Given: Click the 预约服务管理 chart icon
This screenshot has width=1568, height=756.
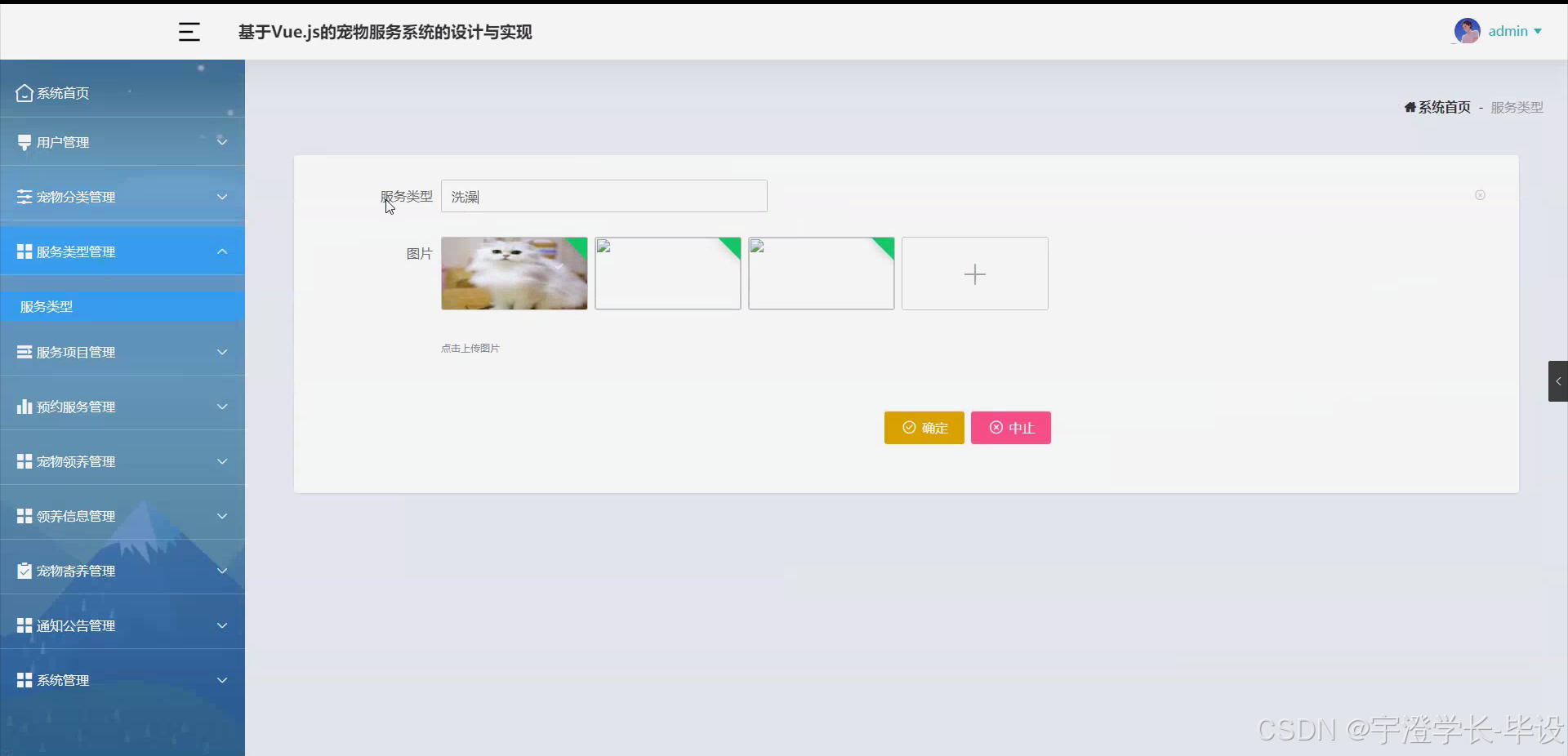Looking at the screenshot, I should (24, 407).
